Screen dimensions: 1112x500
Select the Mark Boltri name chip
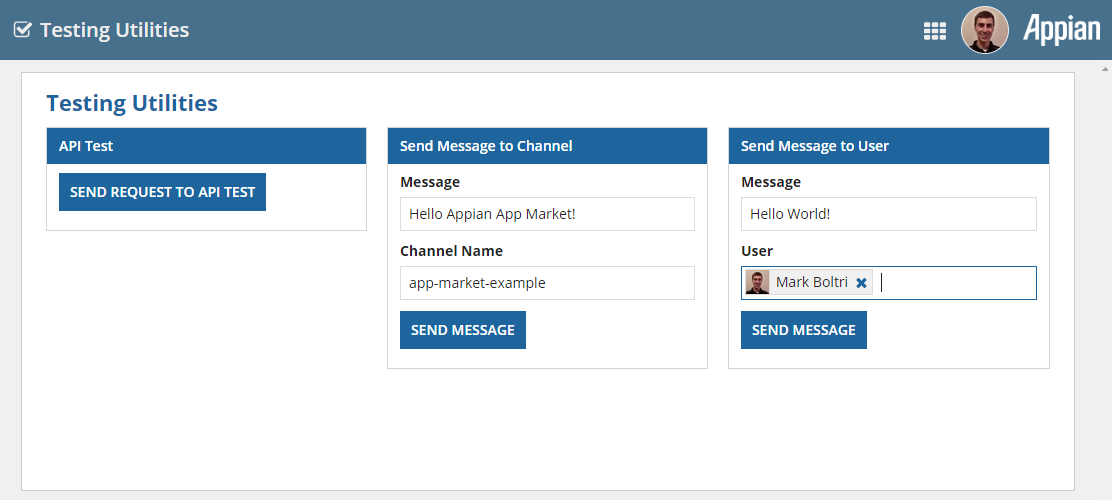811,283
